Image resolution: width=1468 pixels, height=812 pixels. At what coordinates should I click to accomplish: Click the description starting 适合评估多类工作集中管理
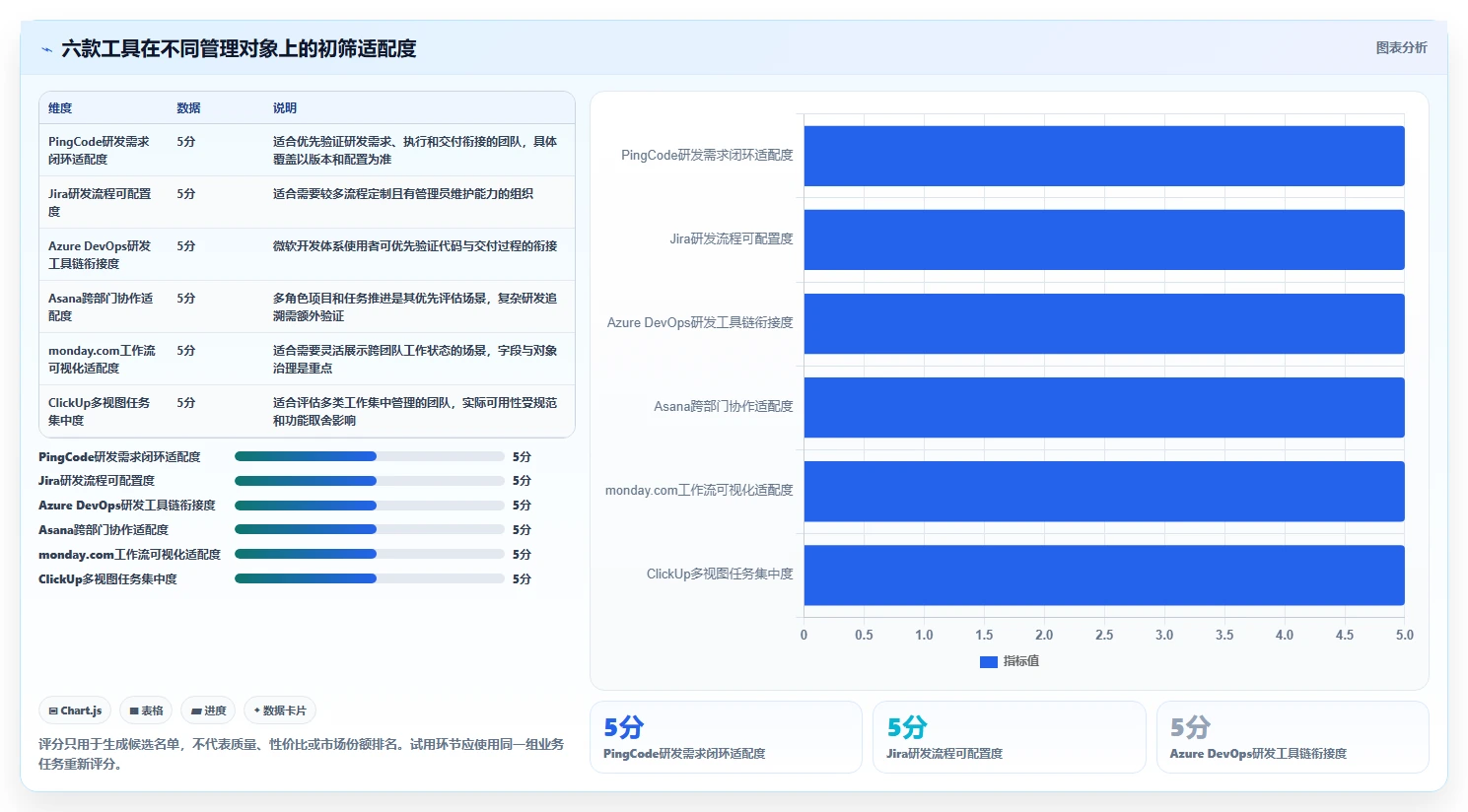(415, 411)
